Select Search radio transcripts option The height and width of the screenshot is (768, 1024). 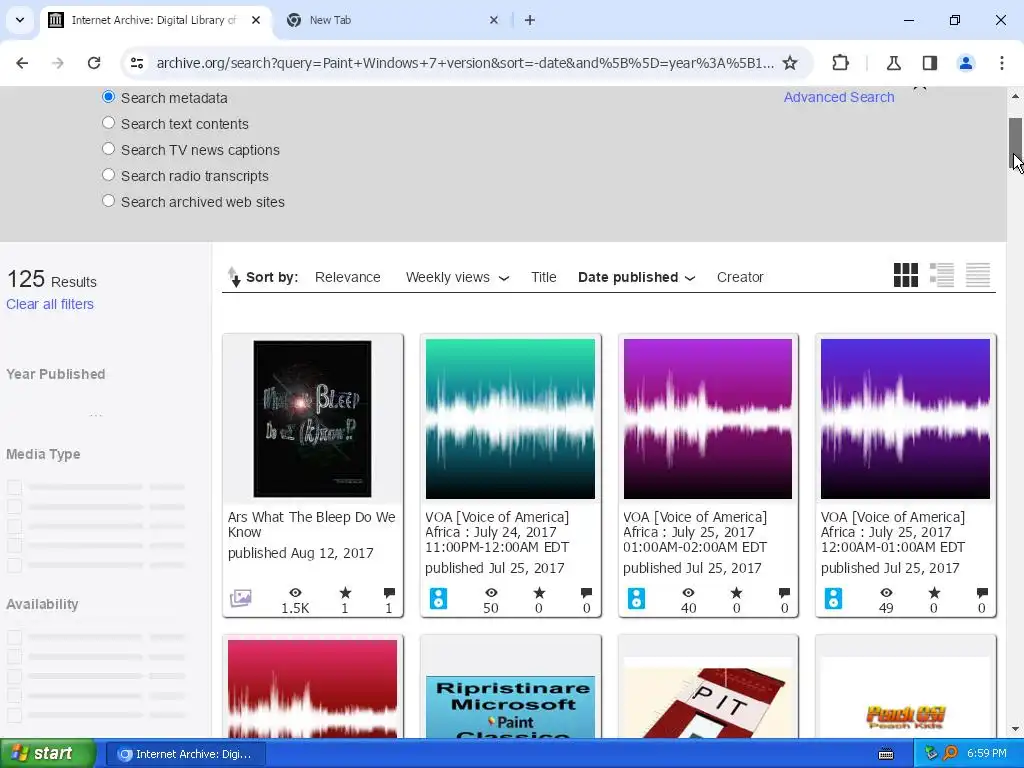108,175
